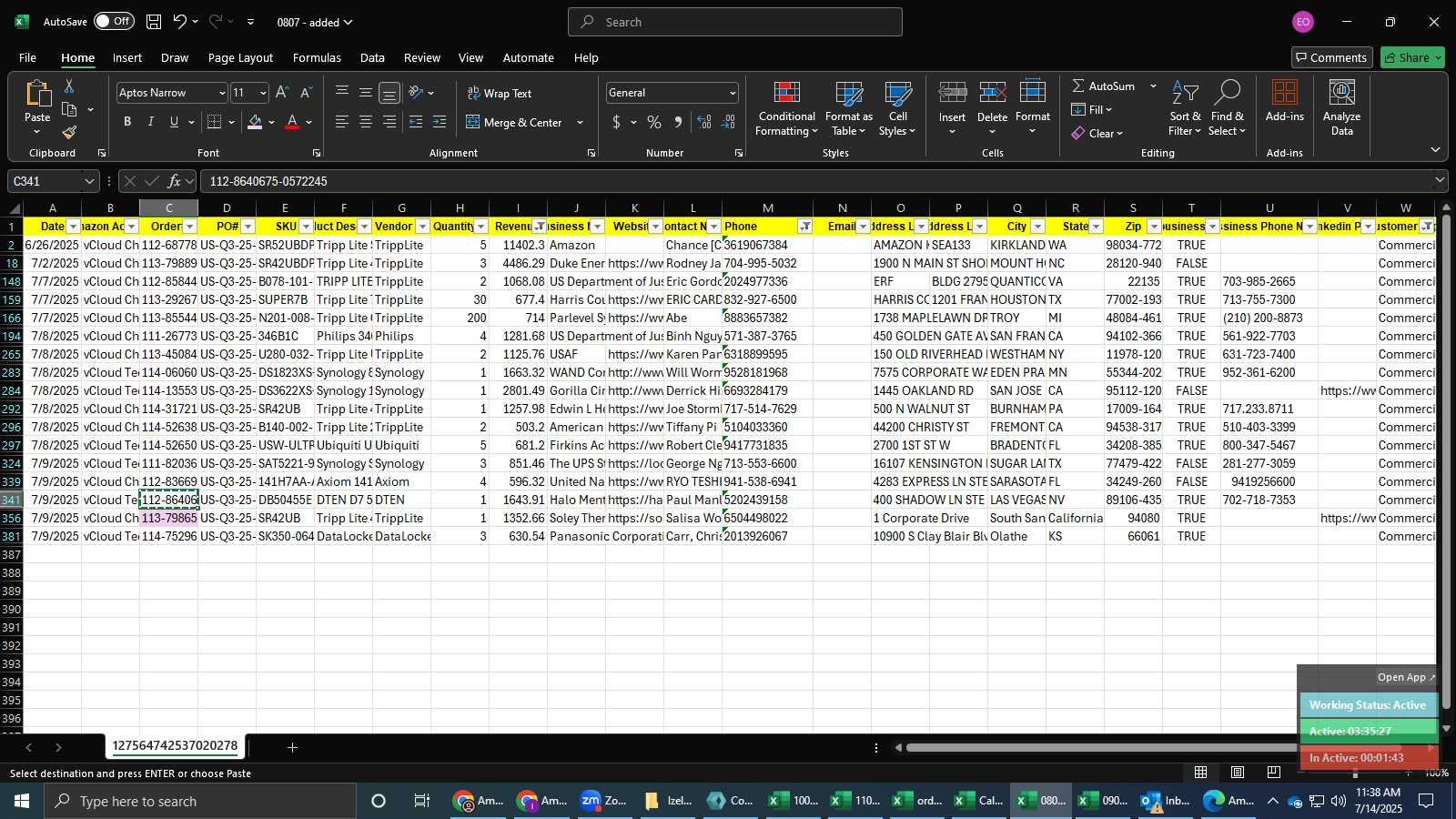Screen dimensions: 1456x819
Task: Click Open App link in status widget
Action: pyautogui.click(x=1406, y=677)
